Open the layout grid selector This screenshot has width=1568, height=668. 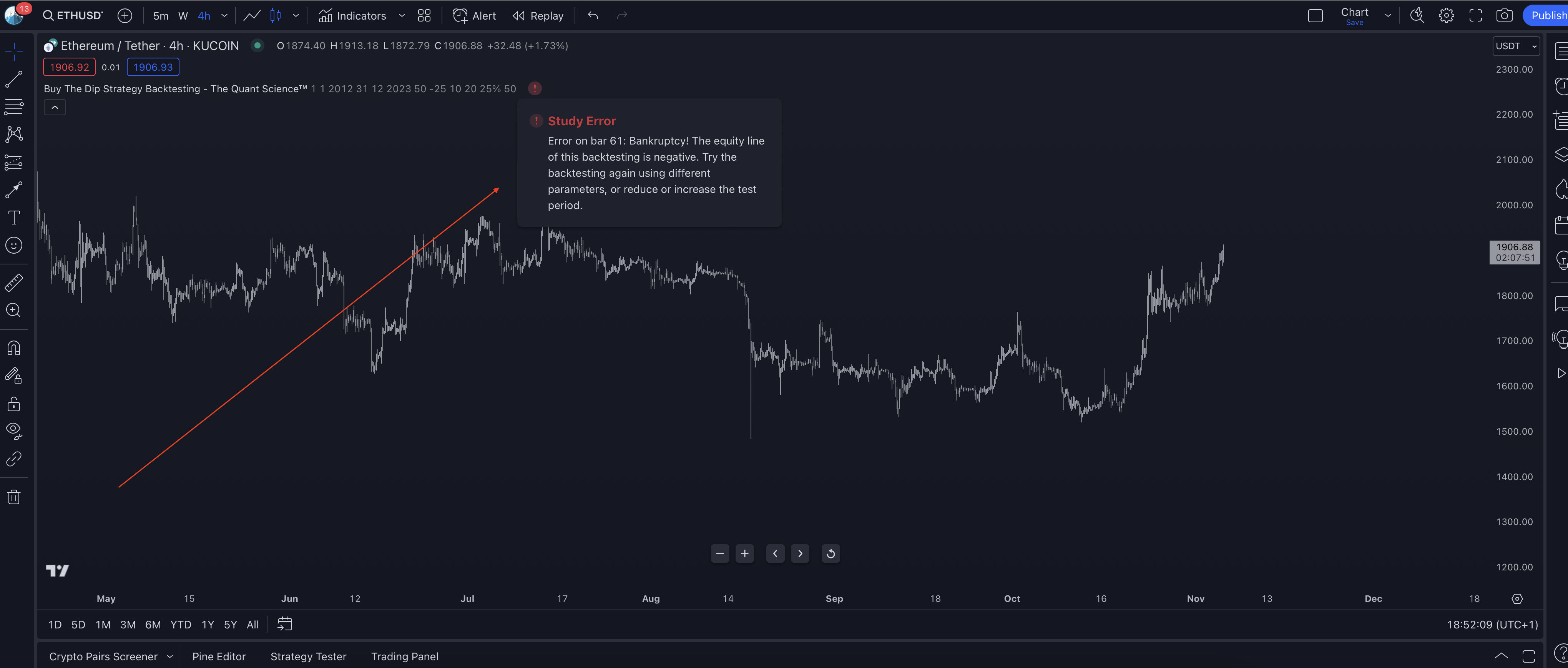tap(424, 16)
